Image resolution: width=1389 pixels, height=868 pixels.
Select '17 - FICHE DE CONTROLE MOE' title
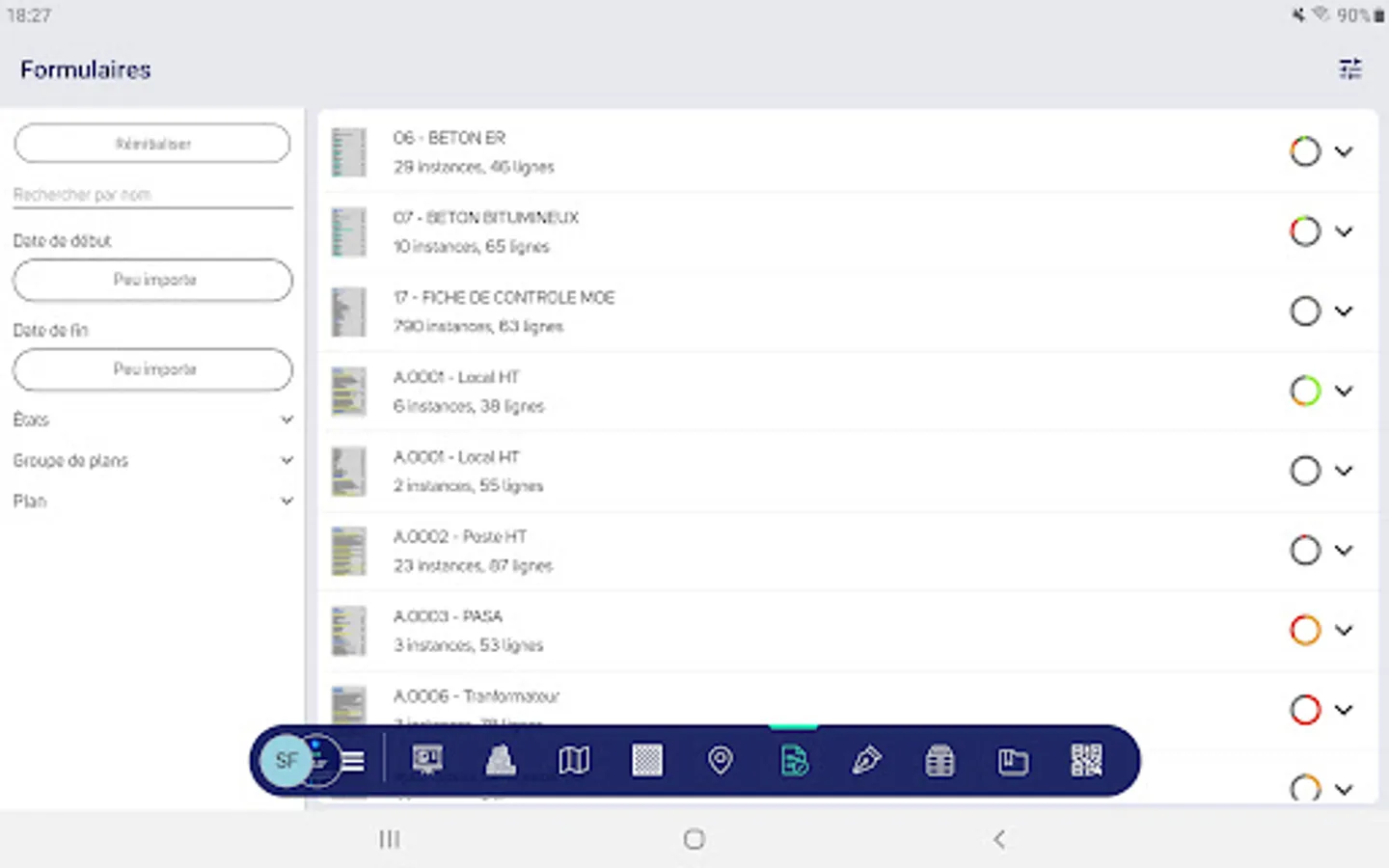pos(504,297)
